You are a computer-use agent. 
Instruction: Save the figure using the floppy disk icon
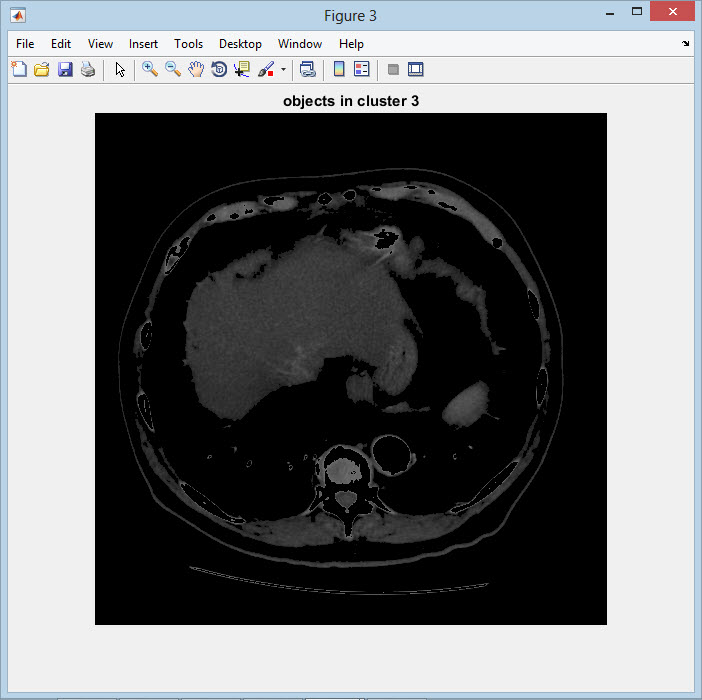coord(65,69)
